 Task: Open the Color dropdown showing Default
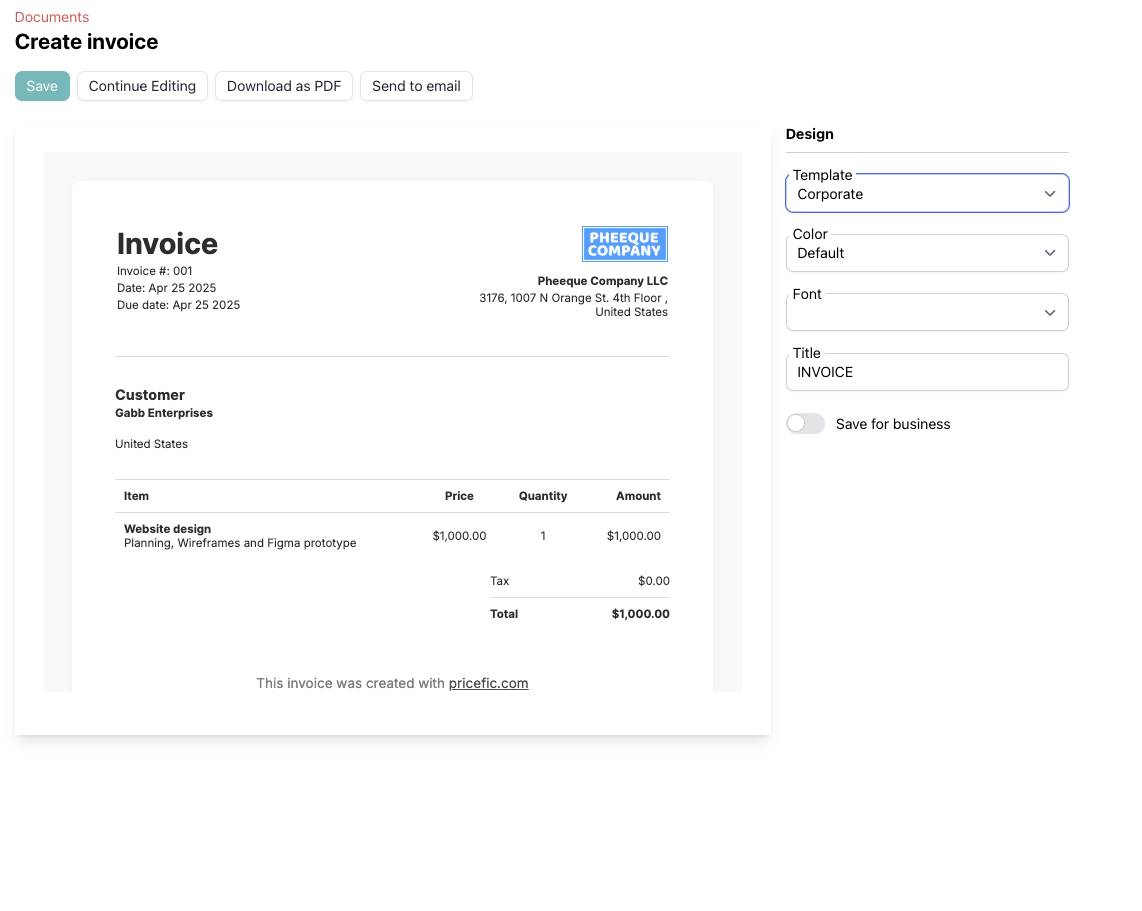(x=927, y=253)
